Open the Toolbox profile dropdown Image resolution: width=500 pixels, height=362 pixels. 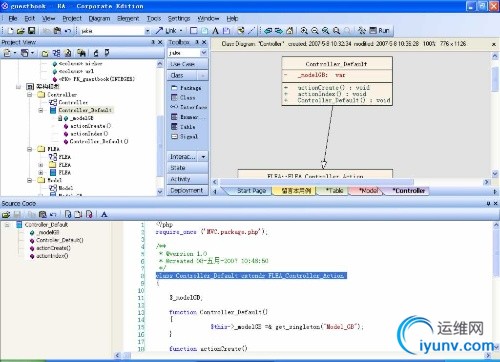click(x=204, y=53)
